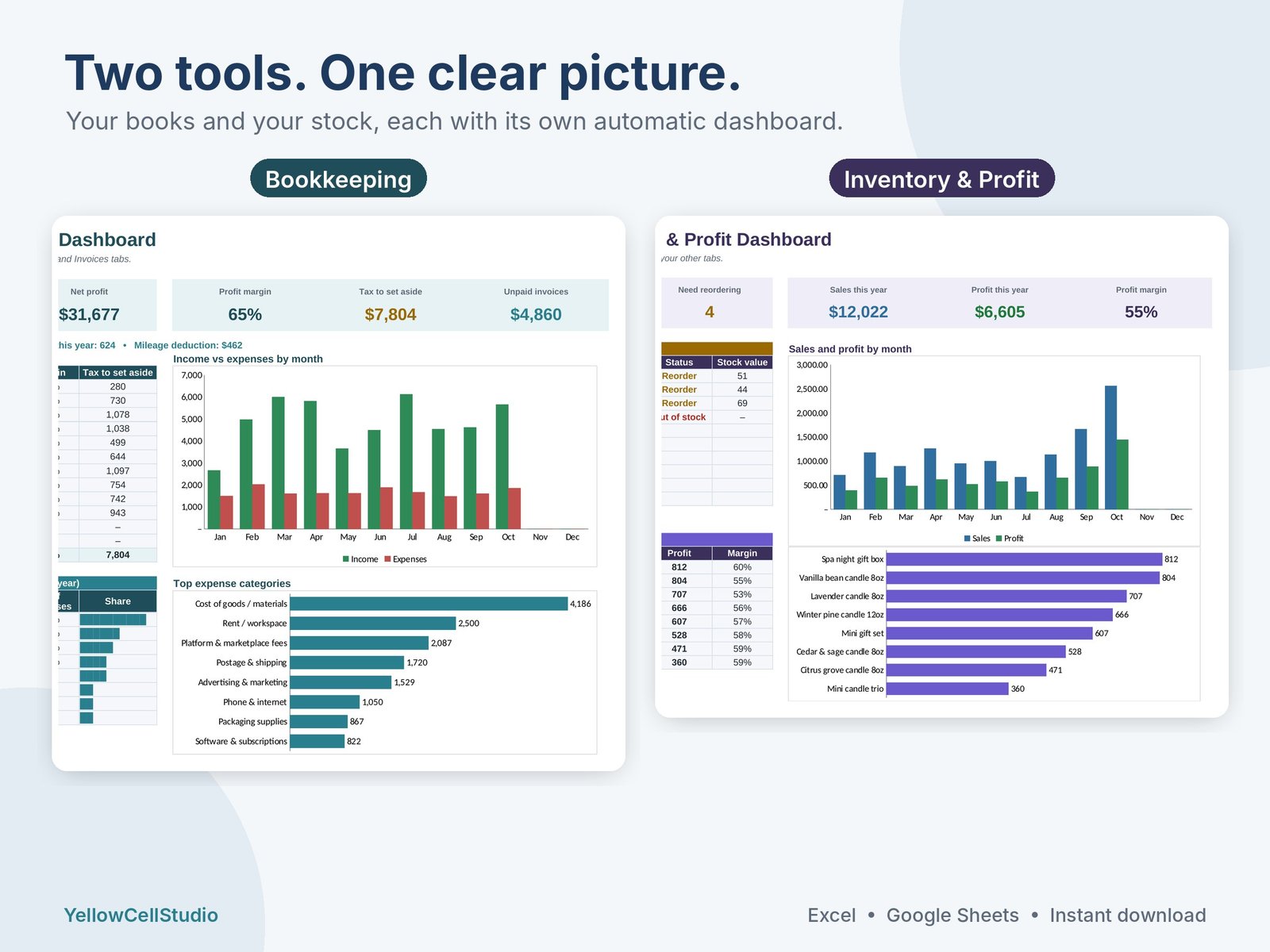Viewport: 1270px width, 952px height.
Task: Click the Need reordering value 4
Action: coord(710,312)
